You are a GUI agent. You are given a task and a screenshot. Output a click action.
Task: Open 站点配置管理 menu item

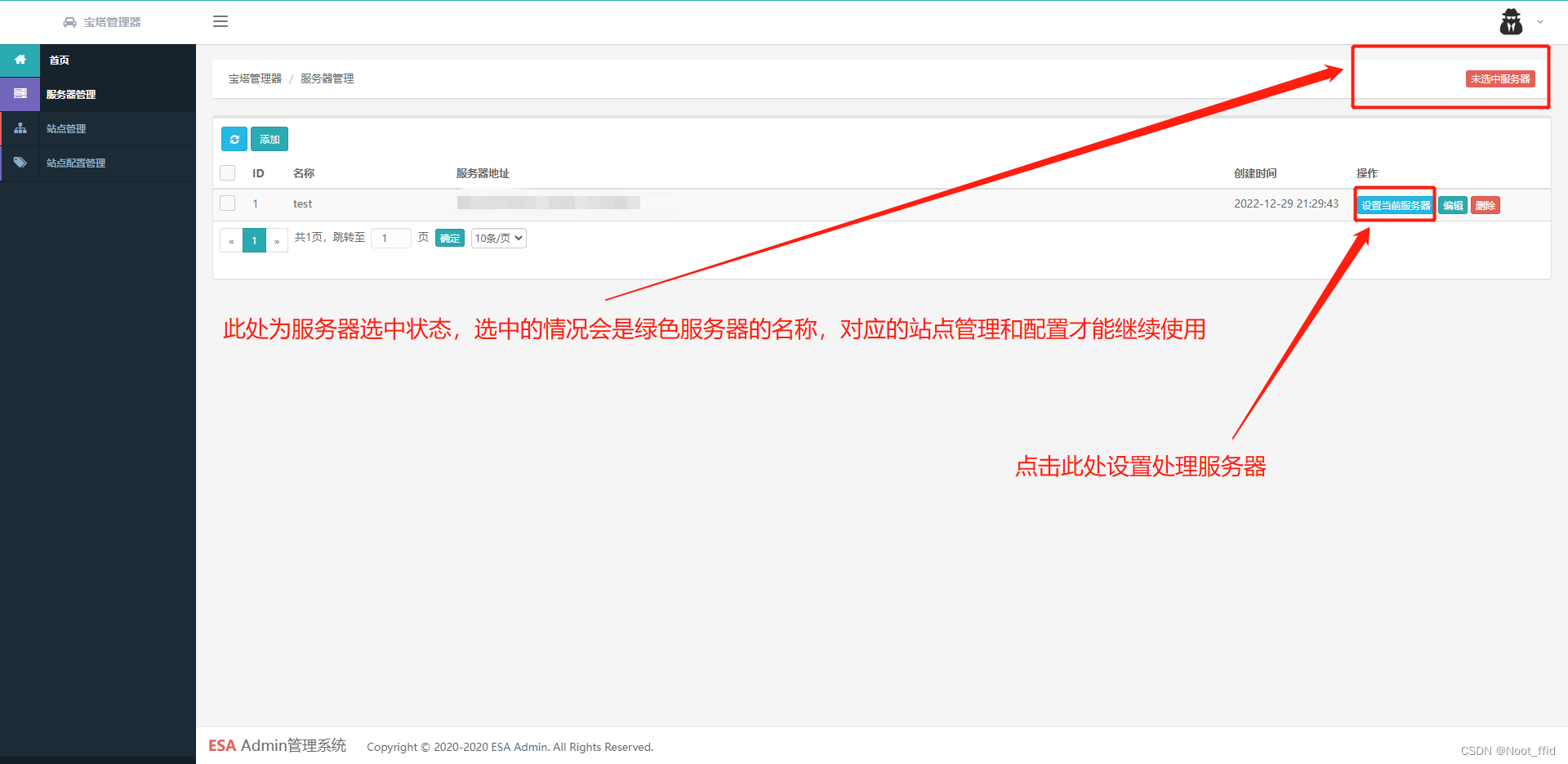click(76, 163)
